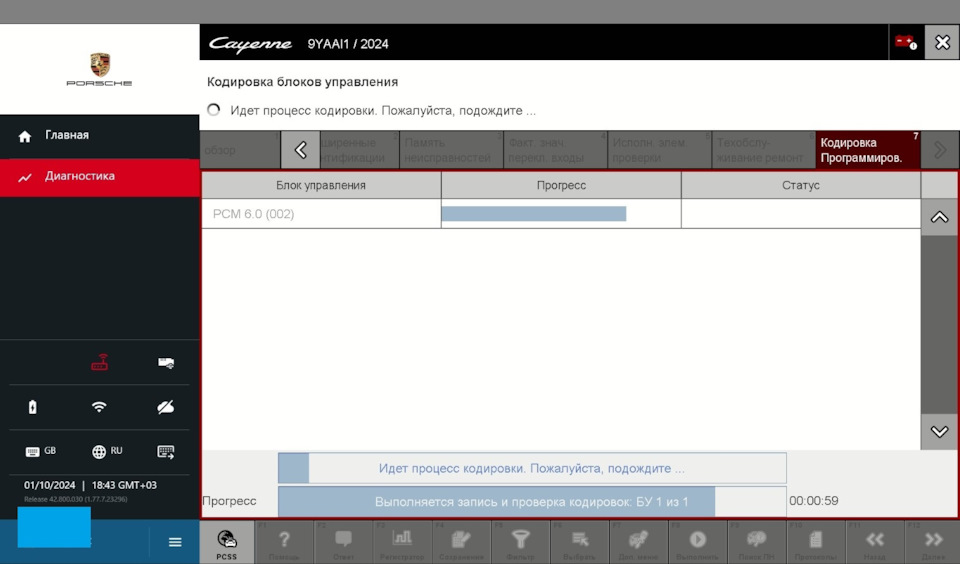Image resolution: width=960 pixels, height=564 pixels.
Task: Click Выбрать (F6) select icon
Action: pyautogui.click(x=579, y=543)
